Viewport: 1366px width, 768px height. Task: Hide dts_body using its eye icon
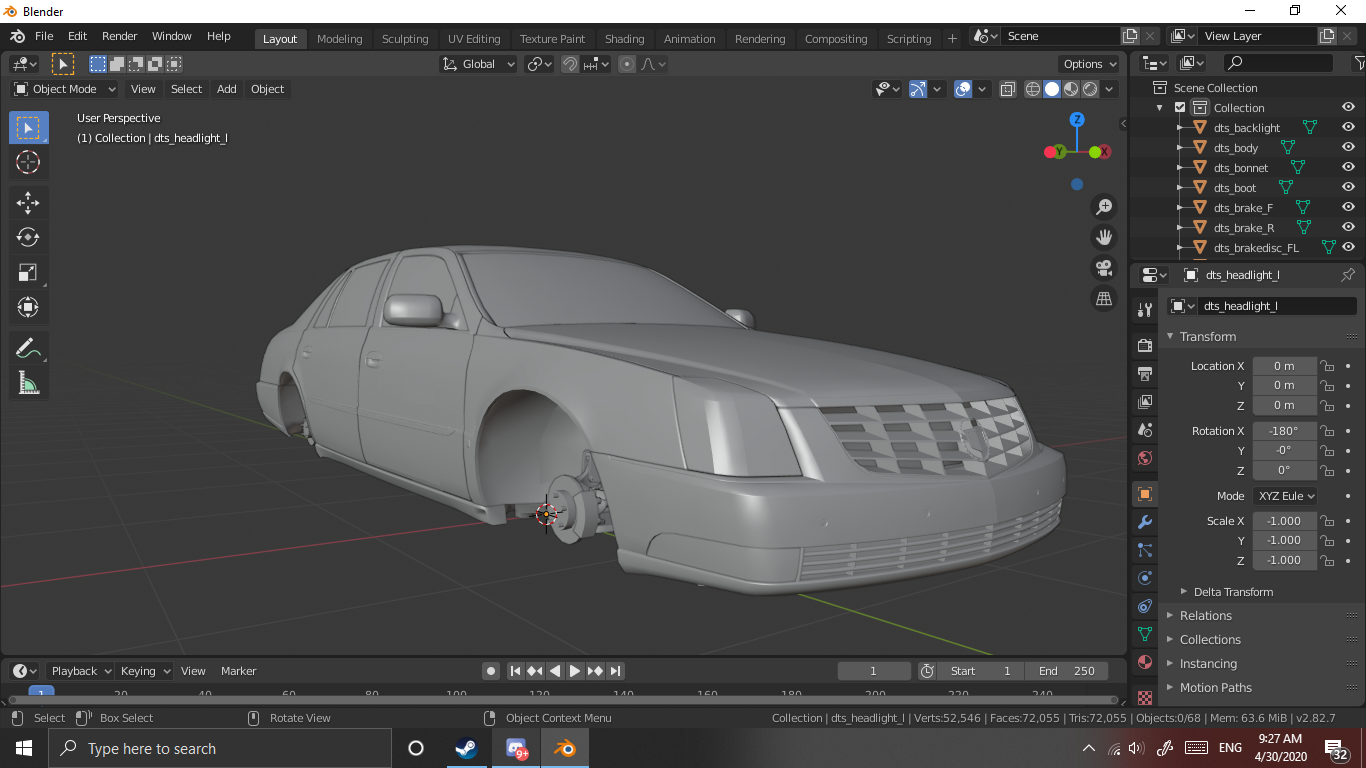(x=1348, y=148)
